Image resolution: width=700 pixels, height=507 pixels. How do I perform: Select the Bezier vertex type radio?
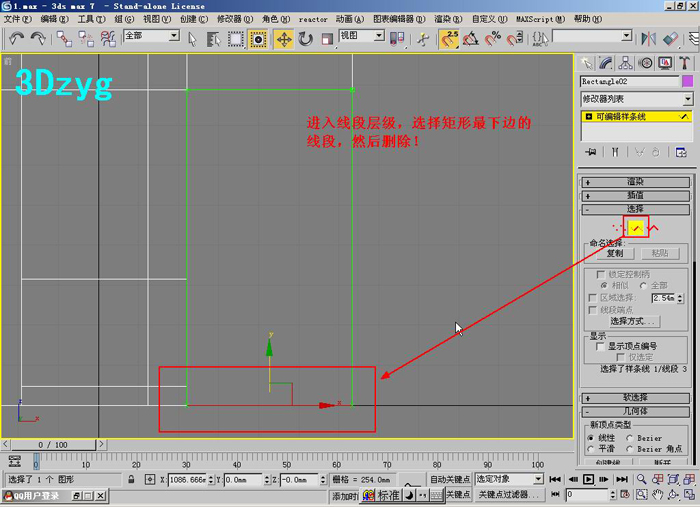[x=629, y=438]
